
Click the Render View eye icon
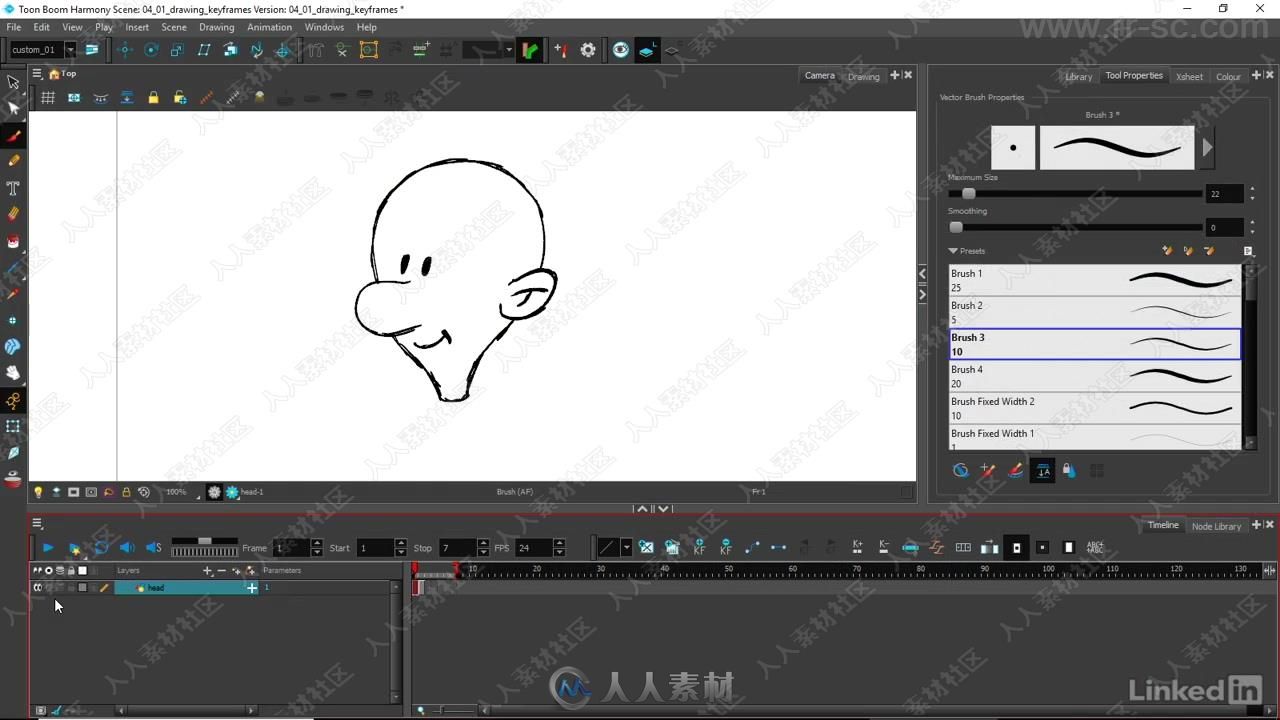(x=621, y=50)
